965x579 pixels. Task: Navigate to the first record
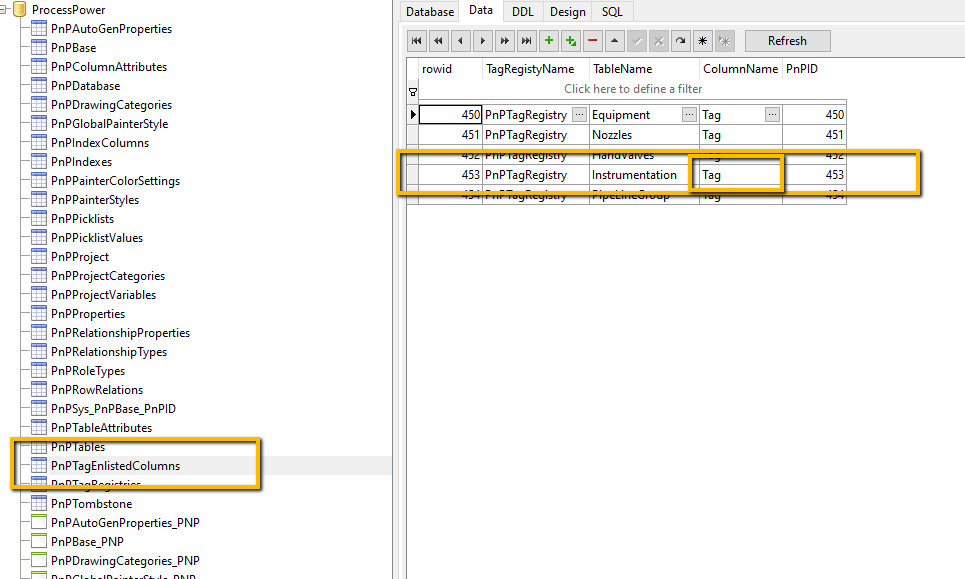pyautogui.click(x=417, y=40)
